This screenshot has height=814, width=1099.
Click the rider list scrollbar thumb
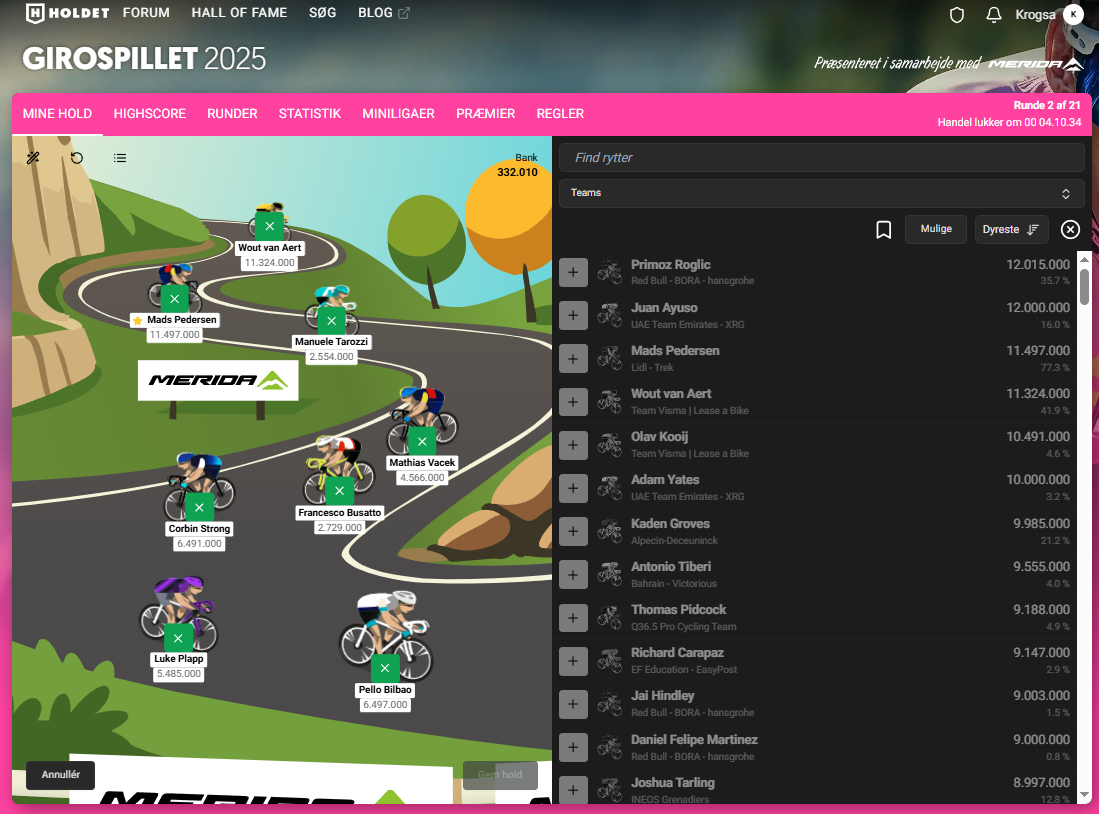pyautogui.click(x=1084, y=286)
